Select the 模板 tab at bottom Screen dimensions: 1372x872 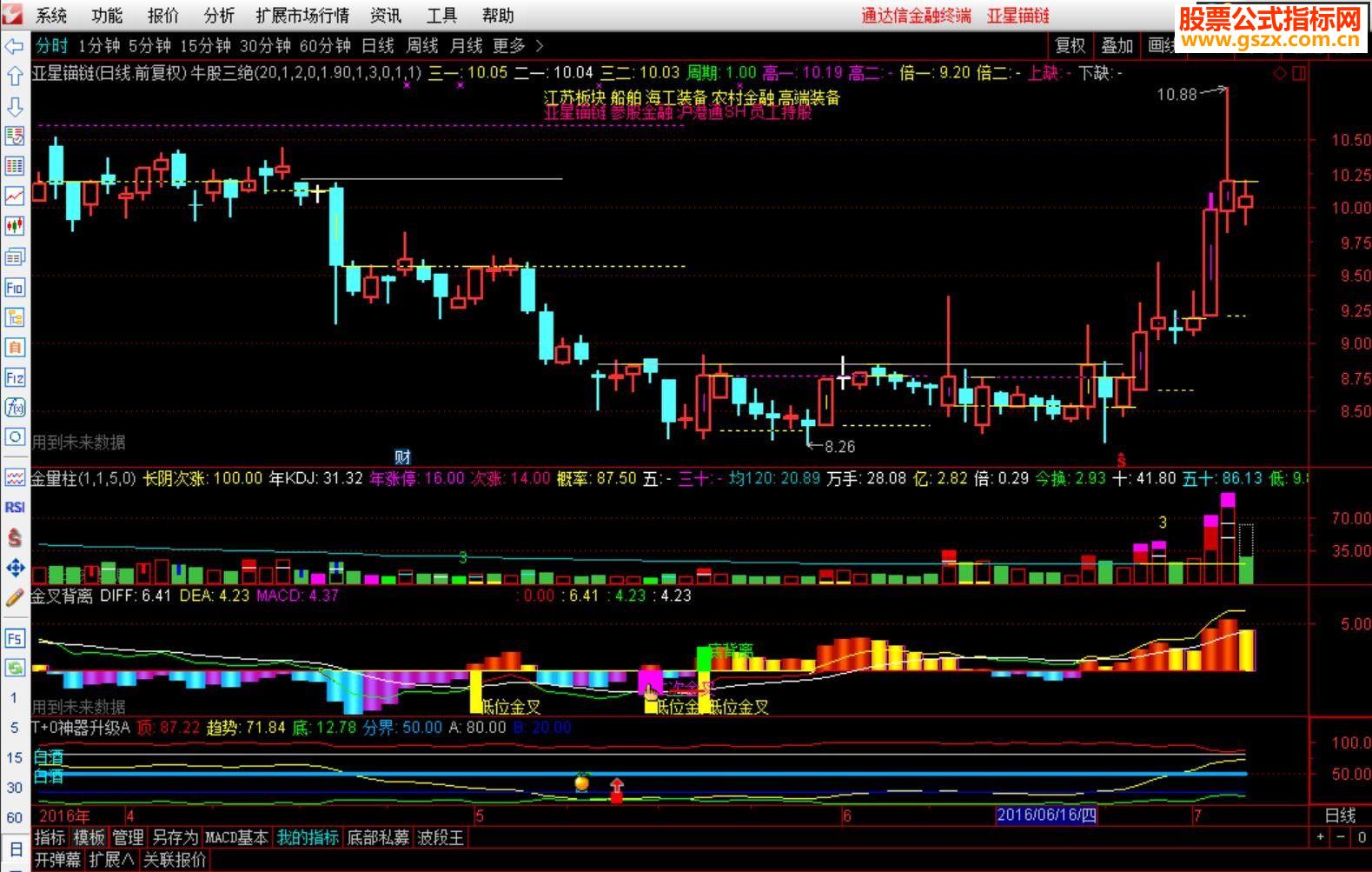coord(89,838)
